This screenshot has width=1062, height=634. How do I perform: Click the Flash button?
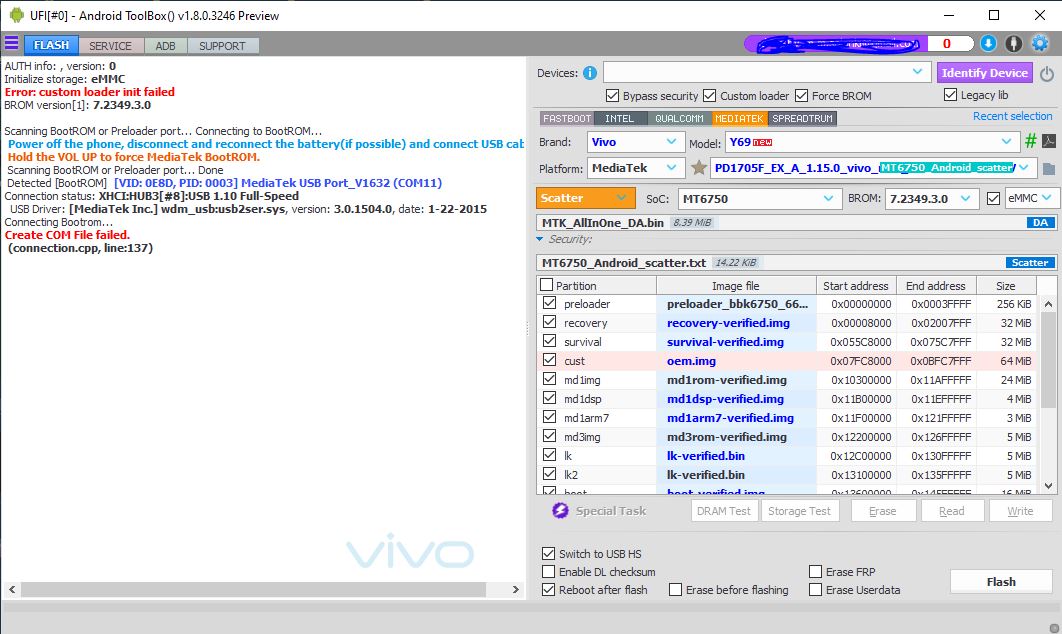pyautogui.click(x=1001, y=582)
